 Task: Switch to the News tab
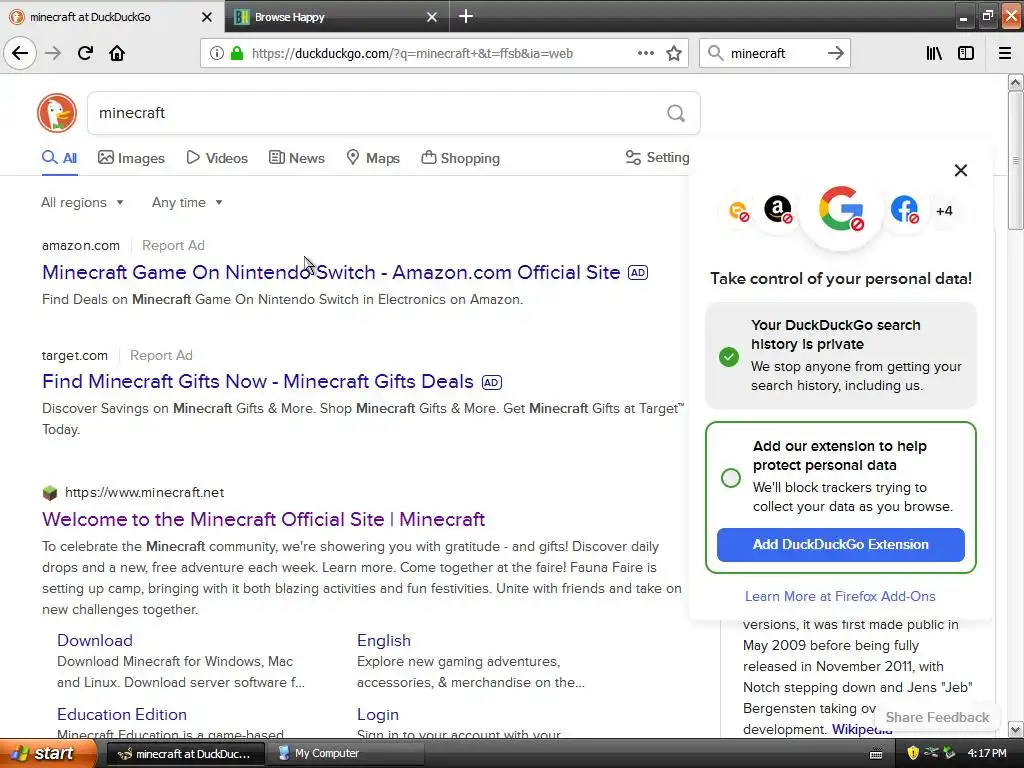[296, 158]
